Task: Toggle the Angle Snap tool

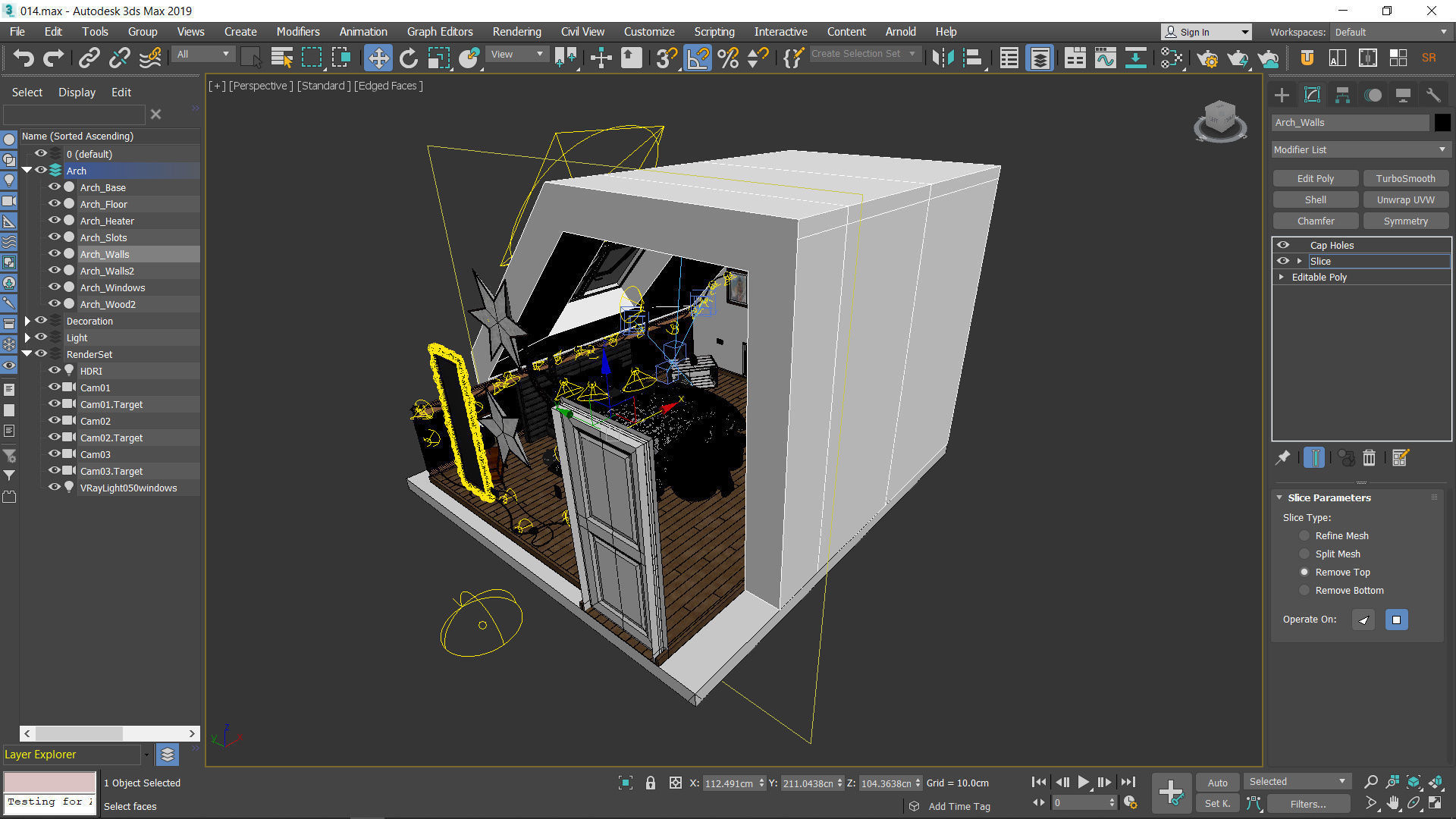Action: click(697, 58)
